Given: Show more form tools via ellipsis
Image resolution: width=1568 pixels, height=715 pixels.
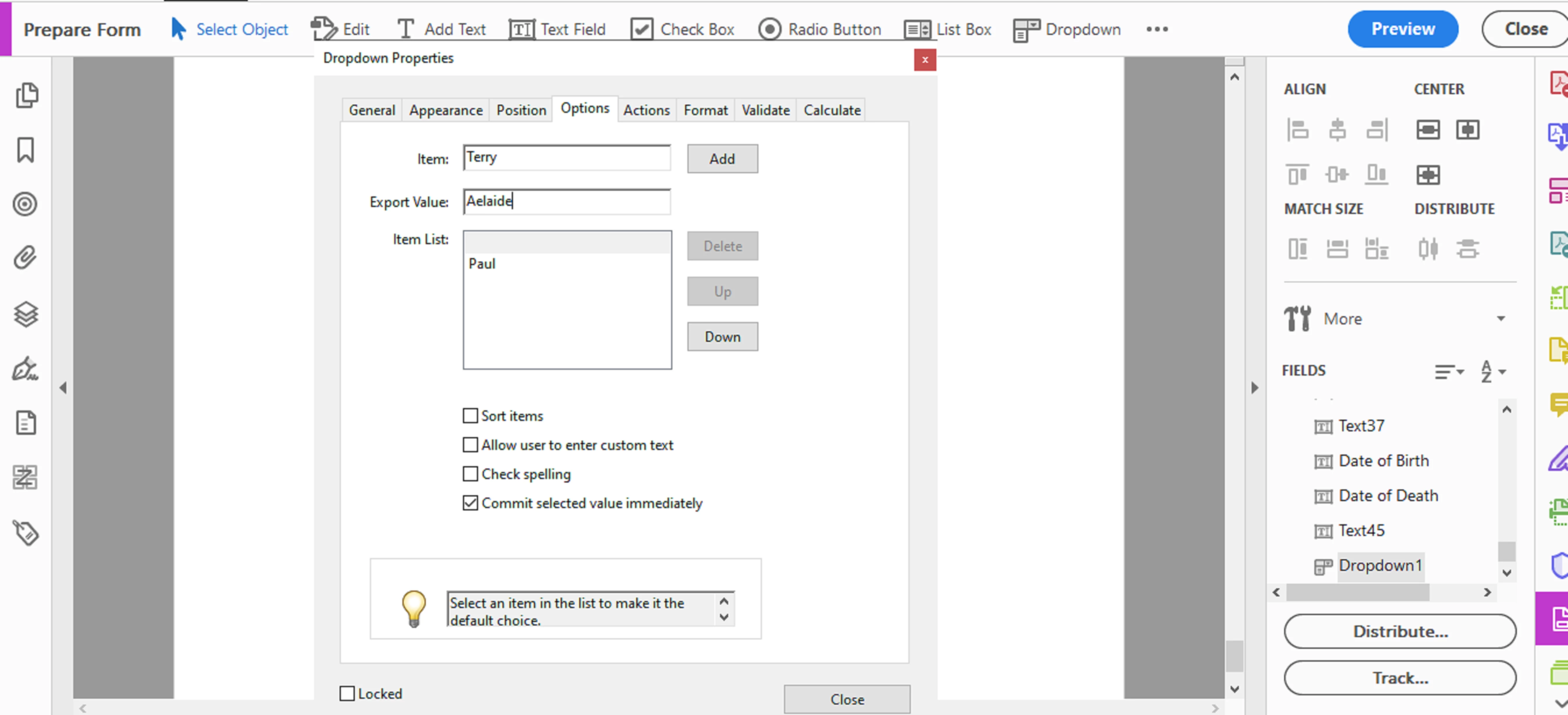Looking at the screenshot, I should pyautogui.click(x=1157, y=29).
